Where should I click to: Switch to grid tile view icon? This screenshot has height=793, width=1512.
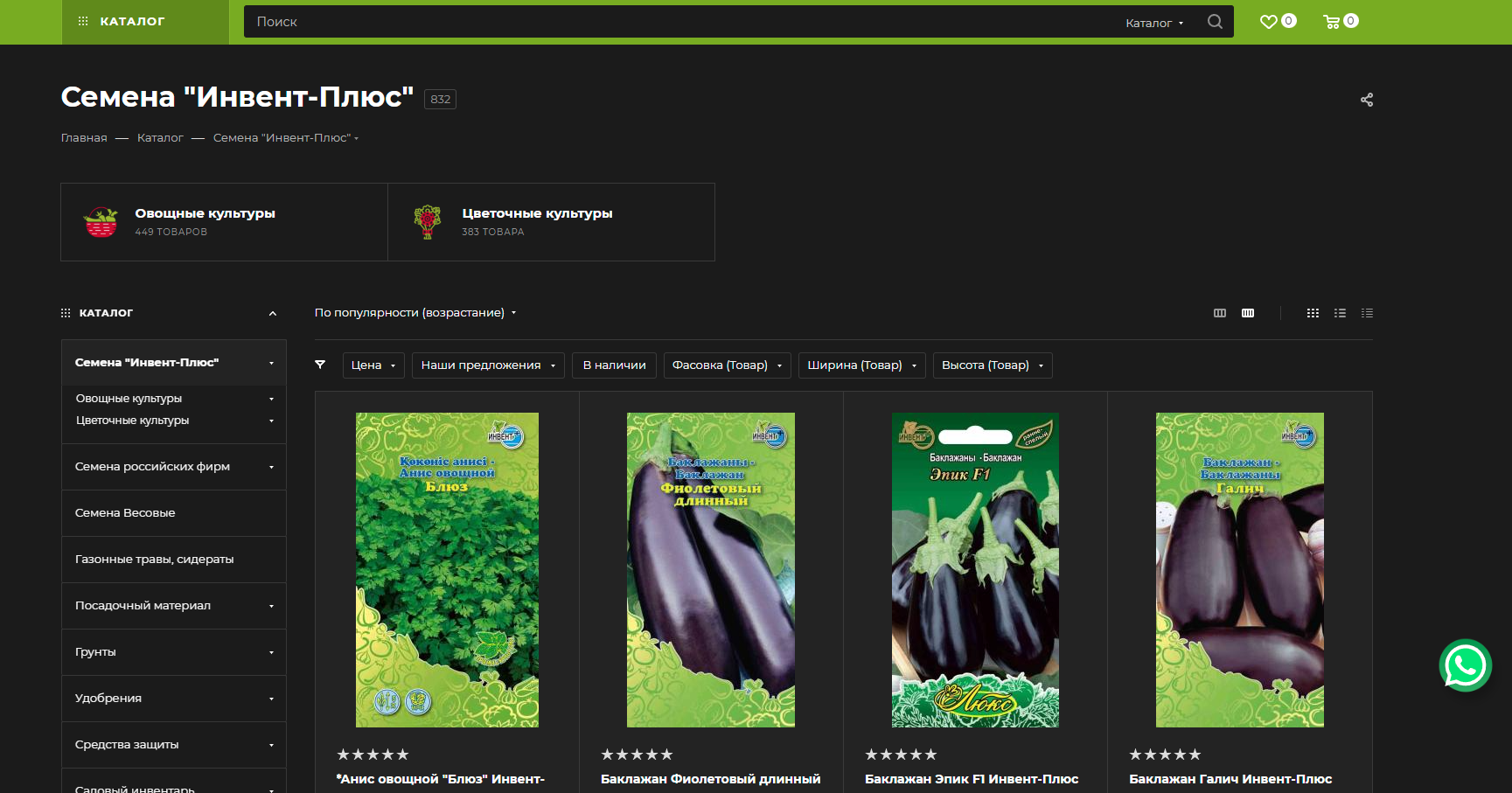point(1313,313)
